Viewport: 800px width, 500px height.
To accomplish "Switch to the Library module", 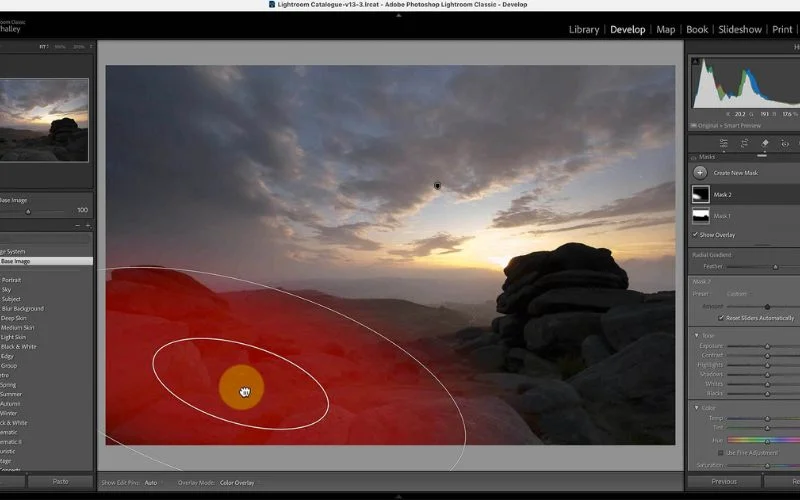I will pyautogui.click(x=583, y=30).
